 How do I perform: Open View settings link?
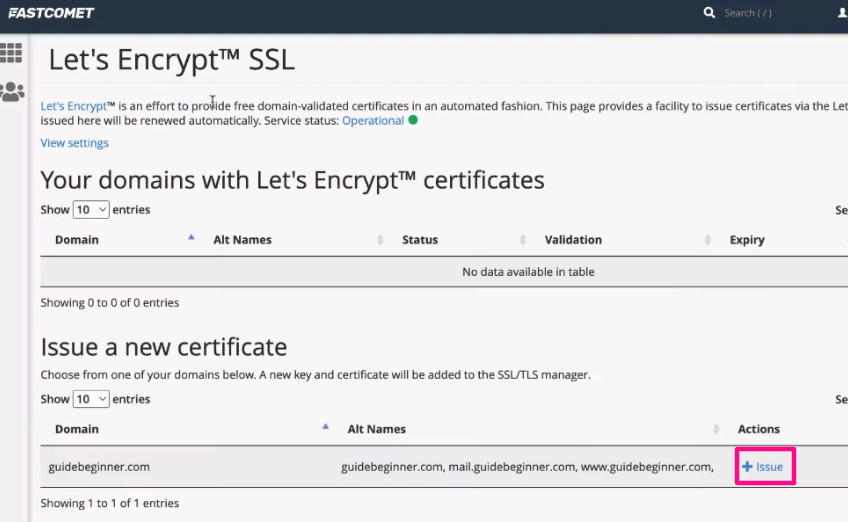pos(75,143)
